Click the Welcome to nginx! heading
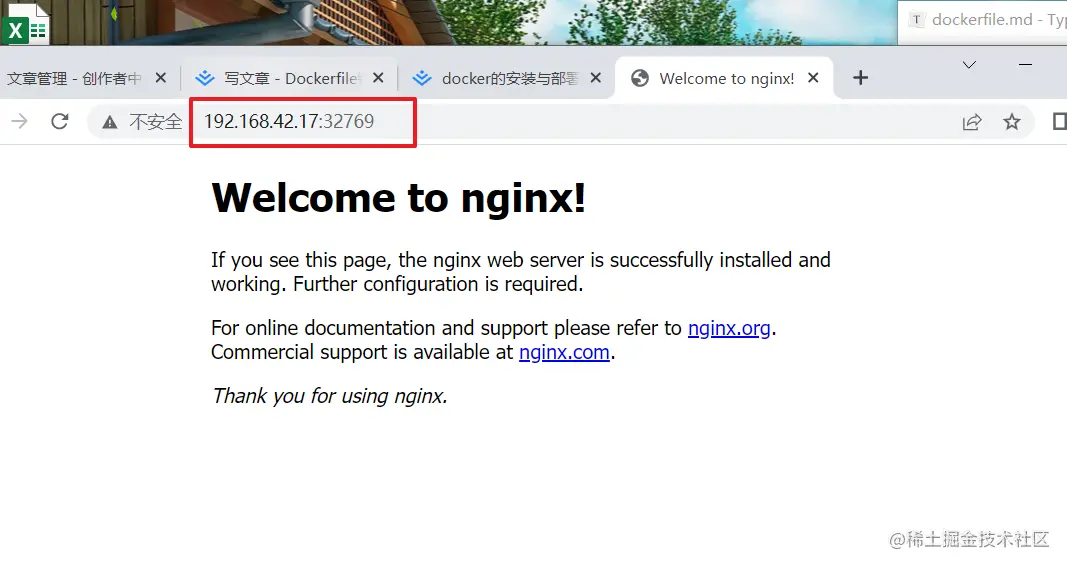 pyautogui.click(x=399, y=198)
